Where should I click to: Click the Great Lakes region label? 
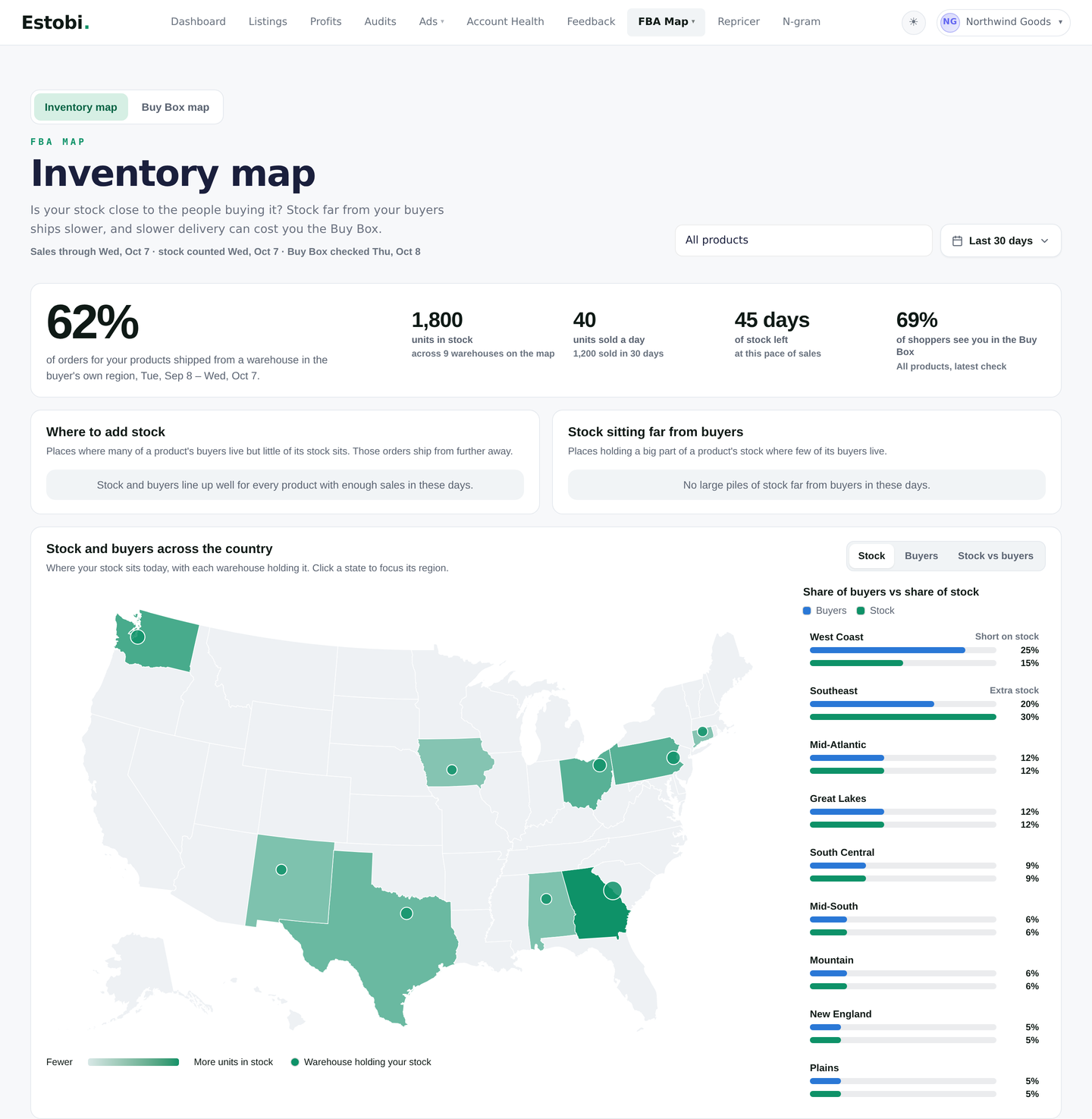coord(838,799)
